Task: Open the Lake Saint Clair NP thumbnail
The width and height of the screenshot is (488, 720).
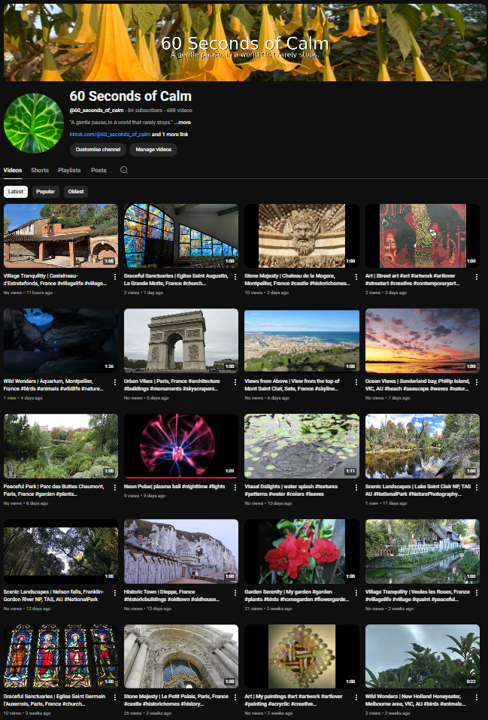Action: coord(422,446)
